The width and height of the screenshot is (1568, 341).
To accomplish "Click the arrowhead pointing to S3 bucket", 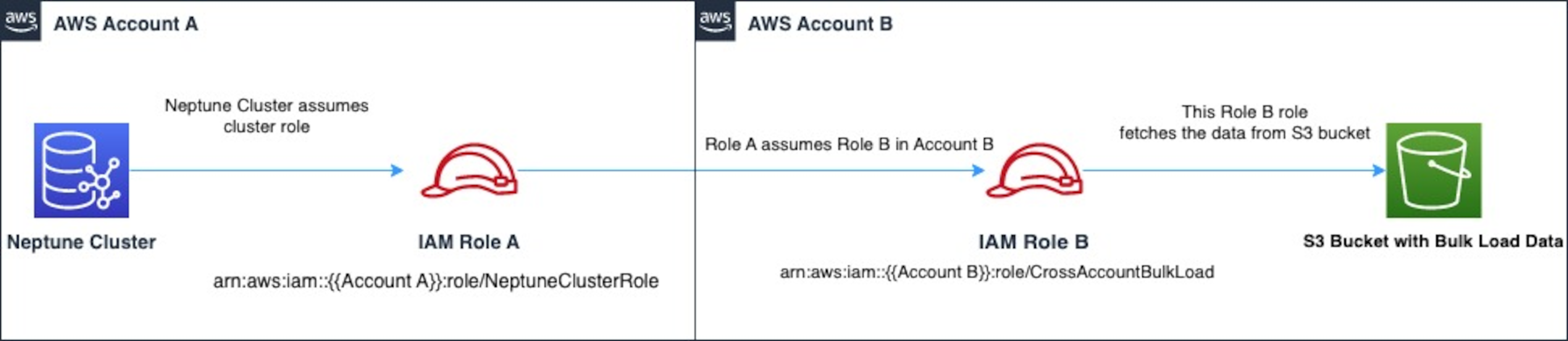I will pyautogui.click(x=1379, y=170).
